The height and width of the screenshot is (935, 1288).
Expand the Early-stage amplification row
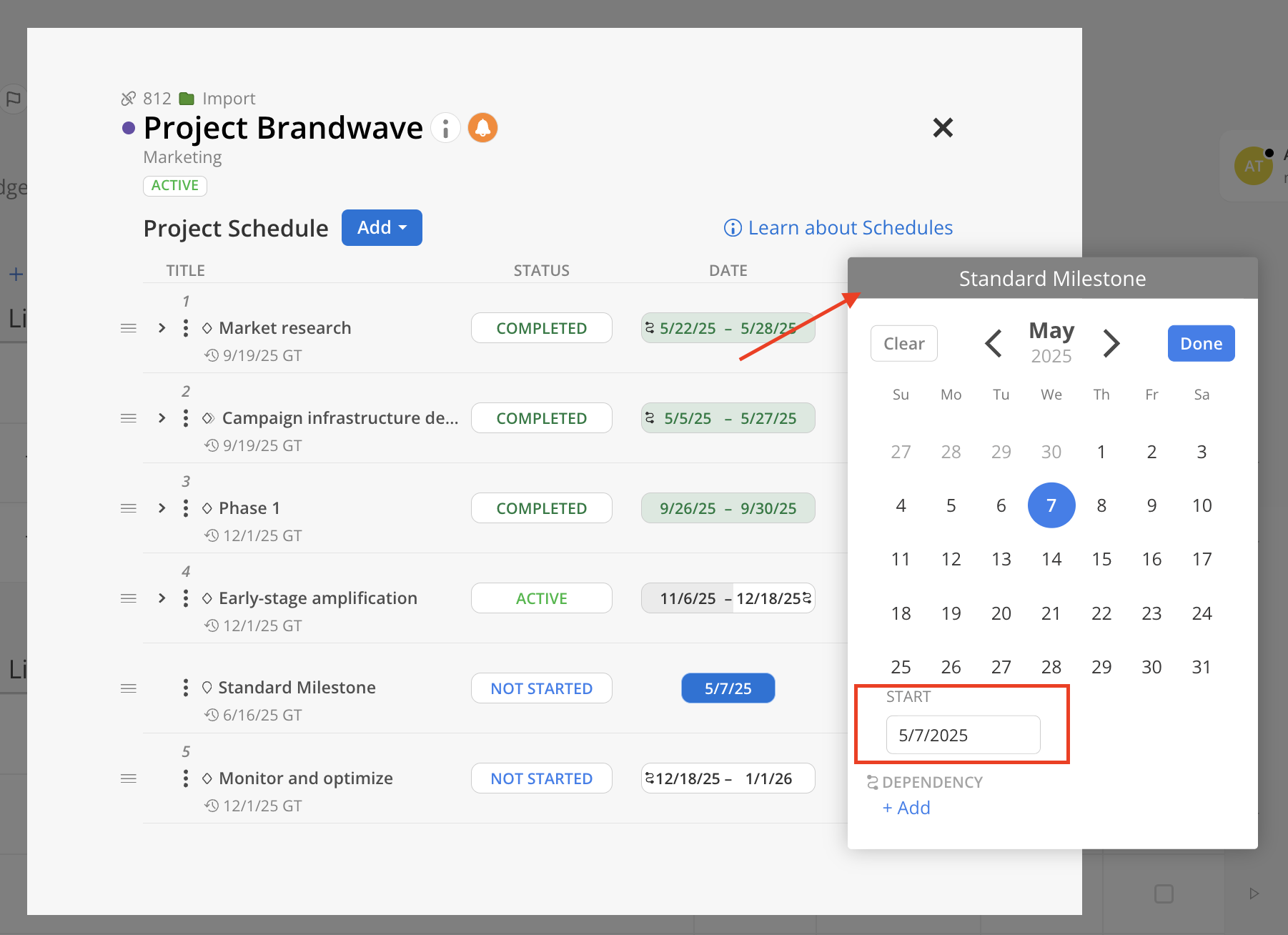tap(162, 598)
